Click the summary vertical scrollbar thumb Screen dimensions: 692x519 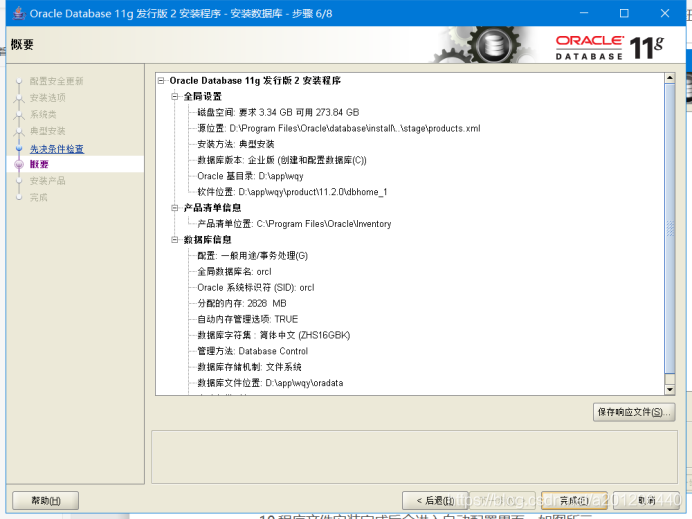(669, 229)
